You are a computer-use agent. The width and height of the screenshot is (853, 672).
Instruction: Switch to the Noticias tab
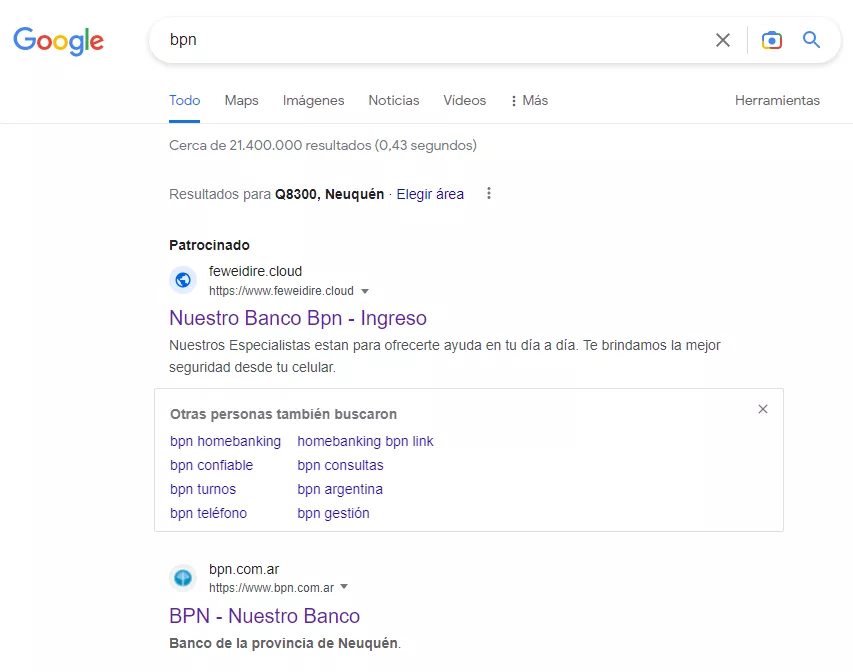[x=393, y=100]
